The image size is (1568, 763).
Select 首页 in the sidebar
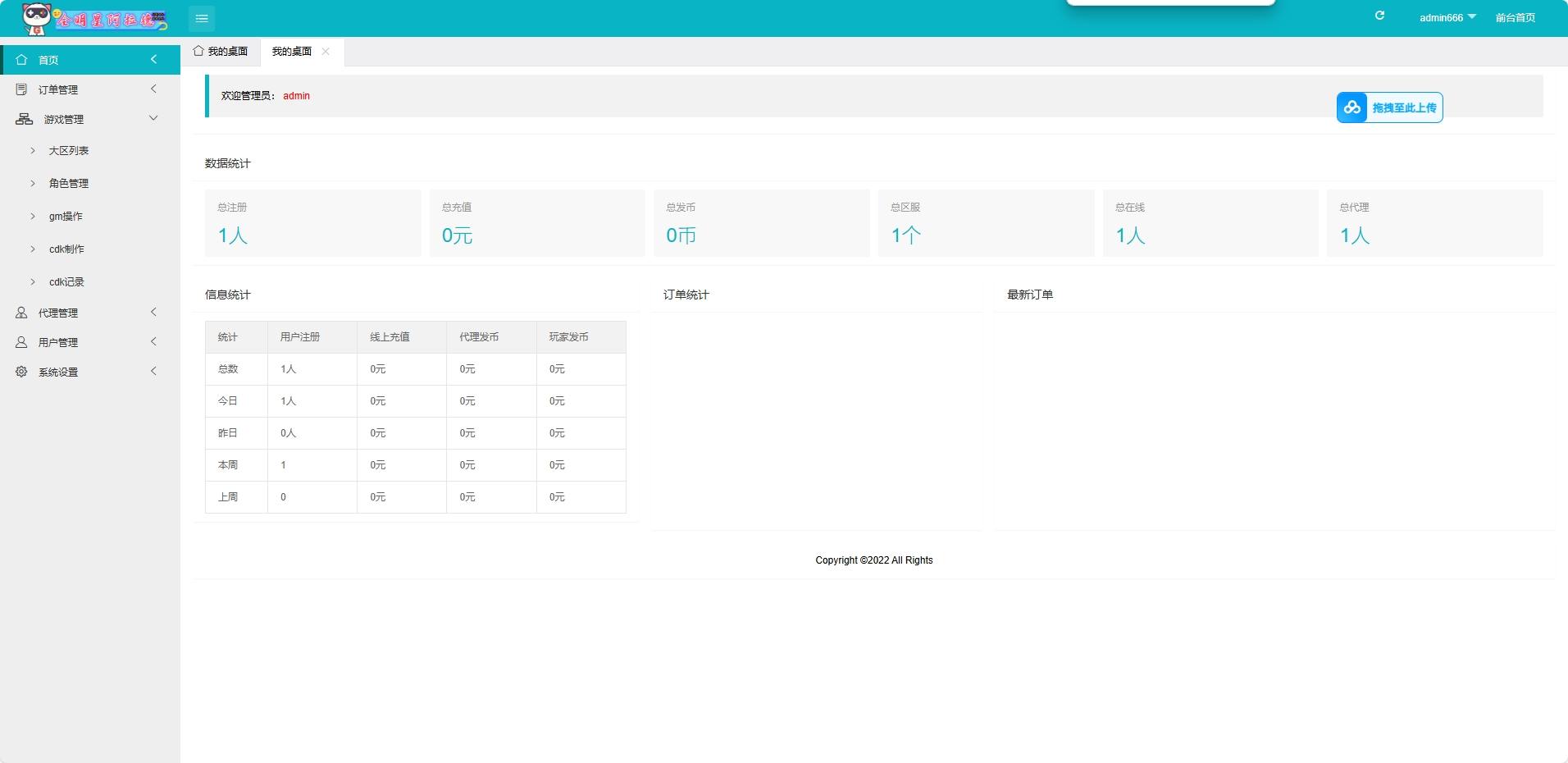pos(48,60)
